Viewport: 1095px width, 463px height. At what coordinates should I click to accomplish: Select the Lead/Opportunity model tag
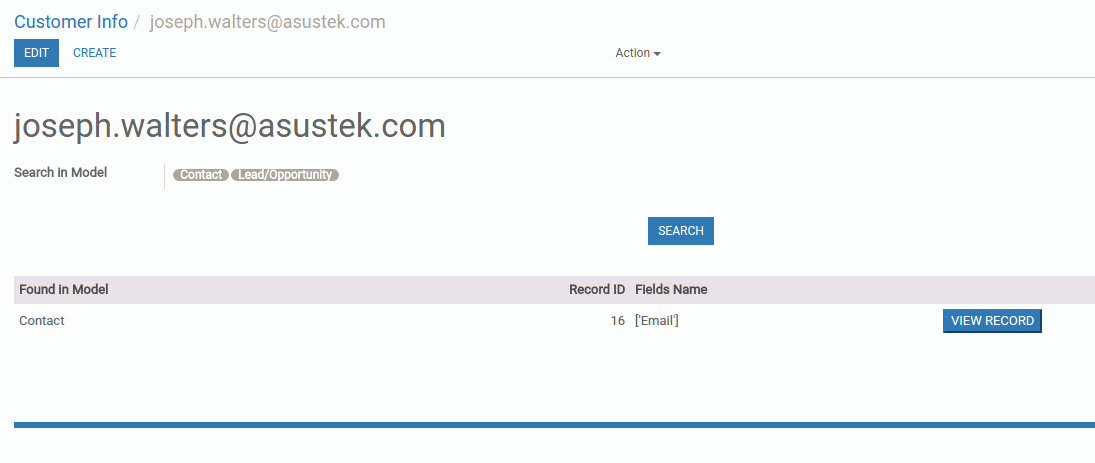click(x=285, y=175)
